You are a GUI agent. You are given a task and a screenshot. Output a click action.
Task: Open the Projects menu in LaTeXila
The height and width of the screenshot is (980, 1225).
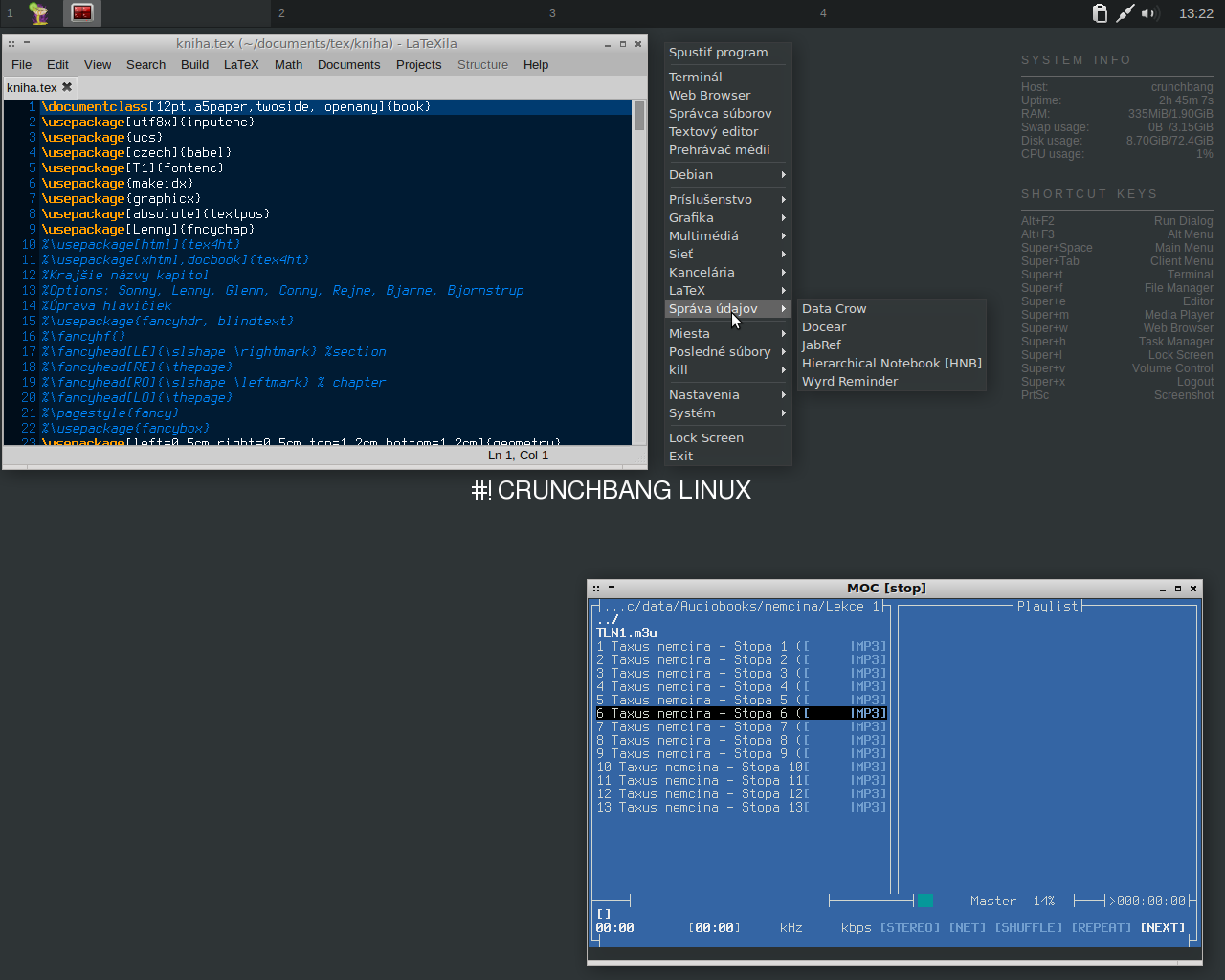[x=418, y=65]
